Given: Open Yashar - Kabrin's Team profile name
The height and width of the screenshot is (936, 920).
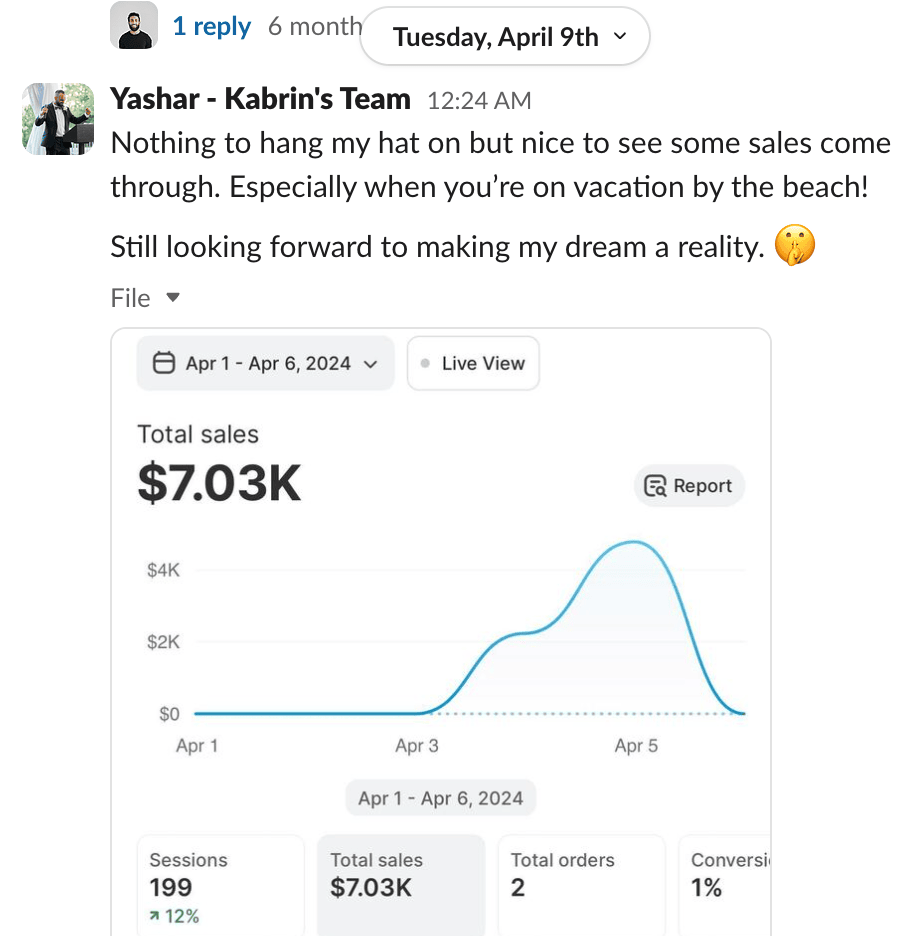Looking at the screenshot, I should [x=260, y=99].
